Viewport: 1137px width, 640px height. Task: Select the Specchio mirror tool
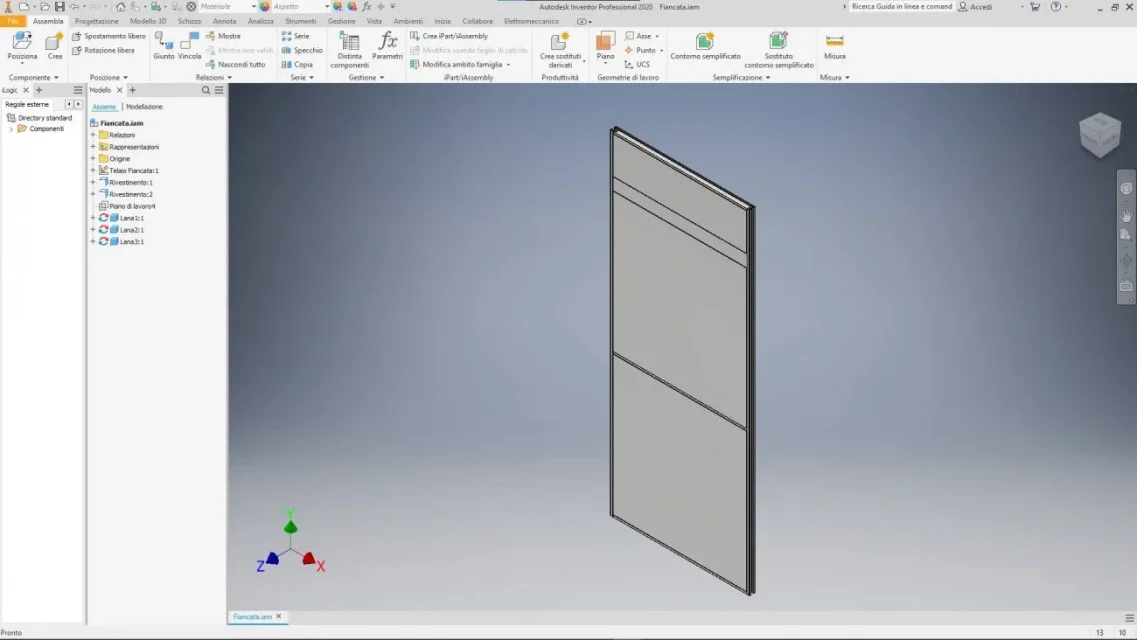[x=302, y=50]
